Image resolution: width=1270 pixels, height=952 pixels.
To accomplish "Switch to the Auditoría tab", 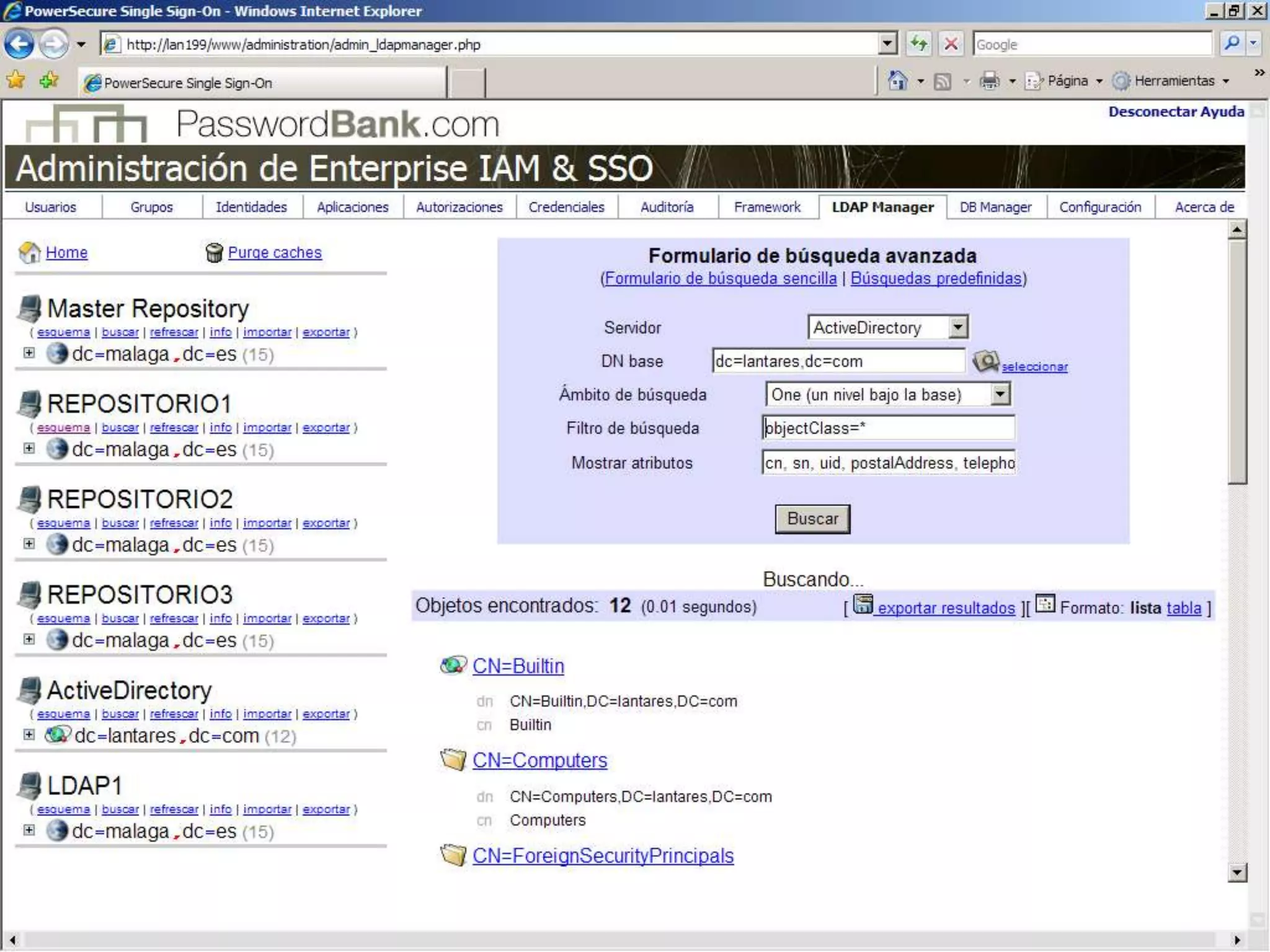I will [667, 207].
